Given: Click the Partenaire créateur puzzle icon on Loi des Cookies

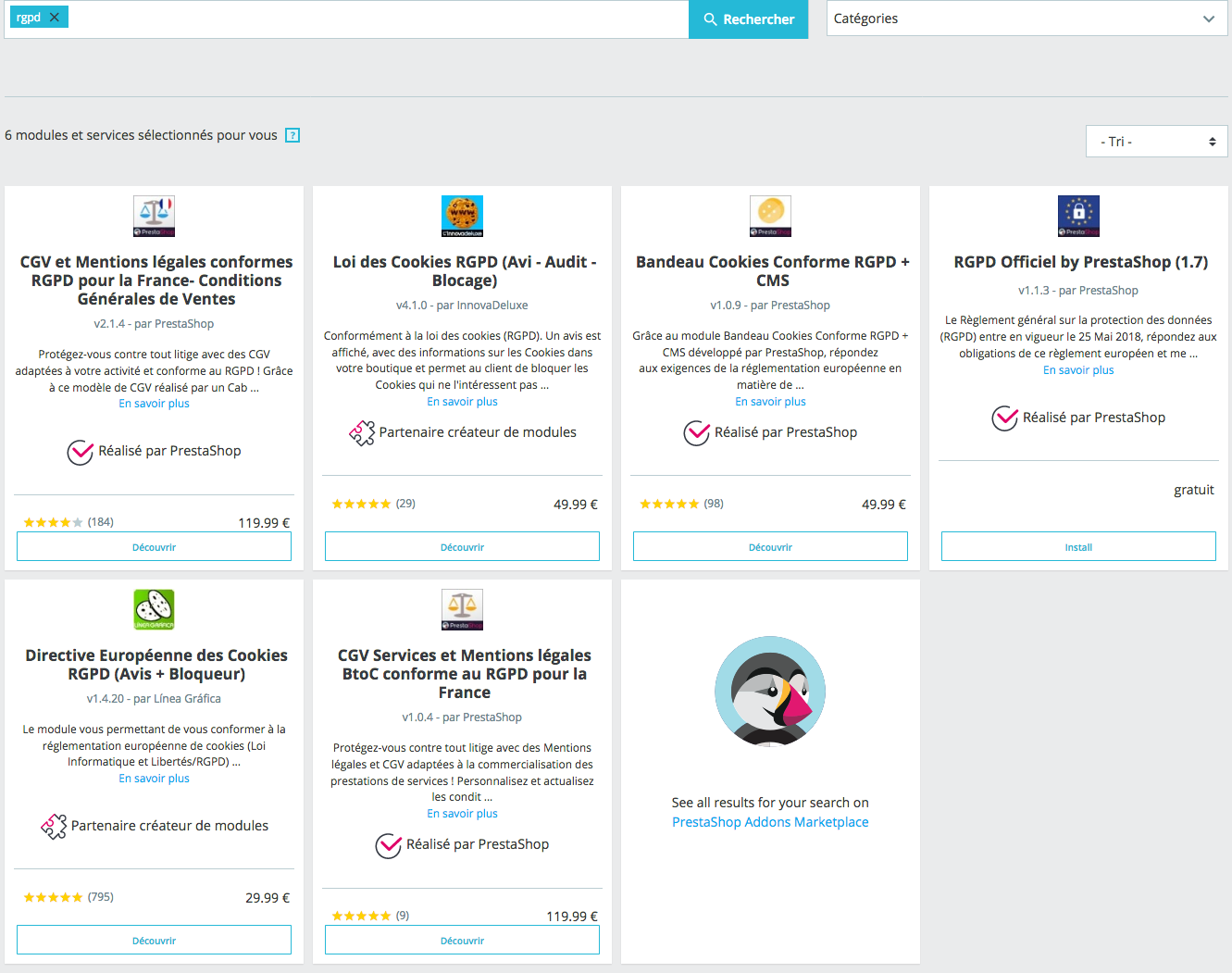Looking at the screenshot, I should click(x=362, y=432).
